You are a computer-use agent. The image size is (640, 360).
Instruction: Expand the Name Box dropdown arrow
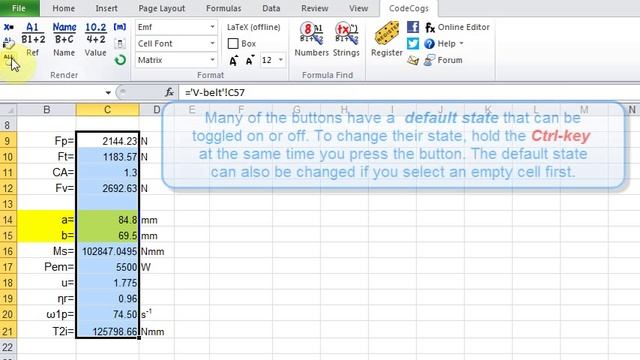108,93
